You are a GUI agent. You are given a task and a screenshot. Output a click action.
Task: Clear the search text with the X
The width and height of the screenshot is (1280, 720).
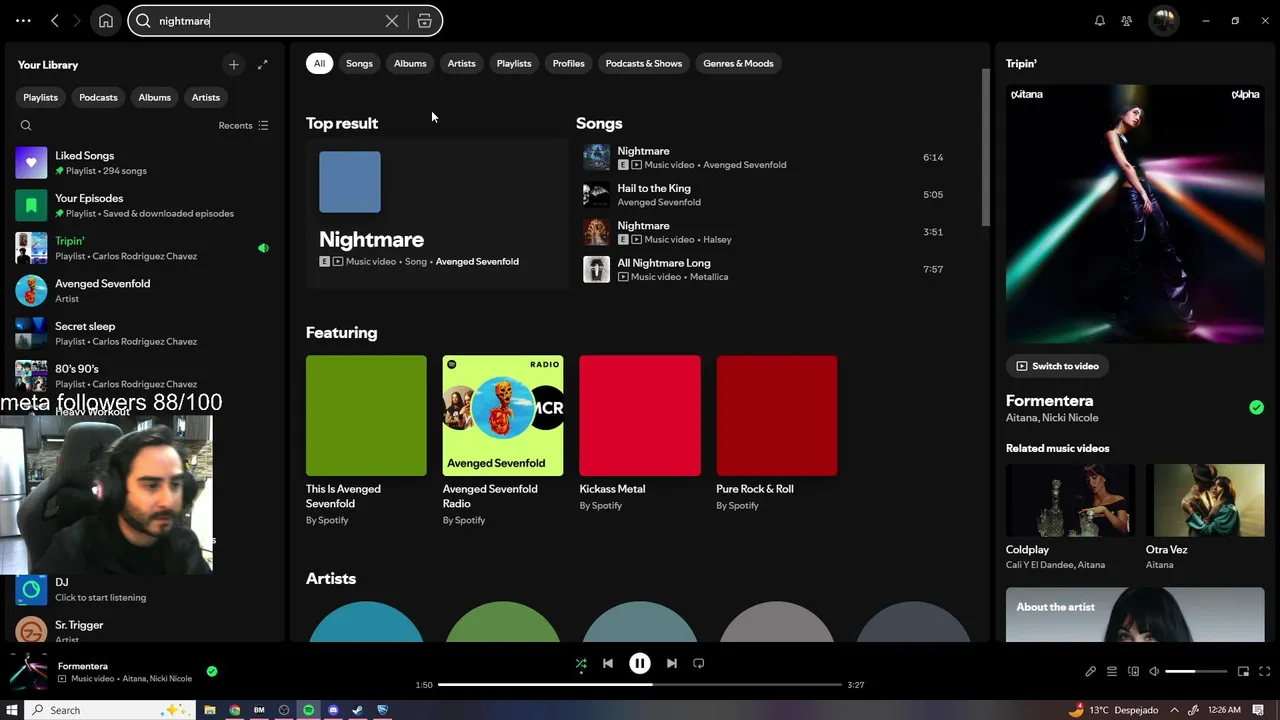pyautogui.click(x=392, y=21)
